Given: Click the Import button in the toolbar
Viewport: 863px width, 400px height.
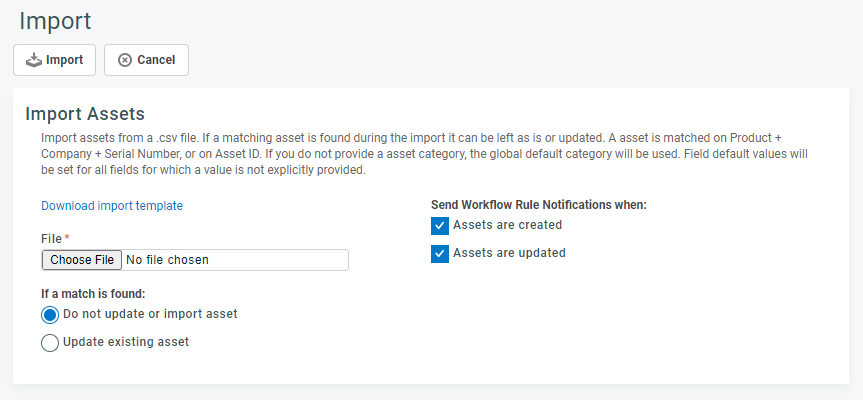Looking at the screenshot, I should [x=54, y=60].
